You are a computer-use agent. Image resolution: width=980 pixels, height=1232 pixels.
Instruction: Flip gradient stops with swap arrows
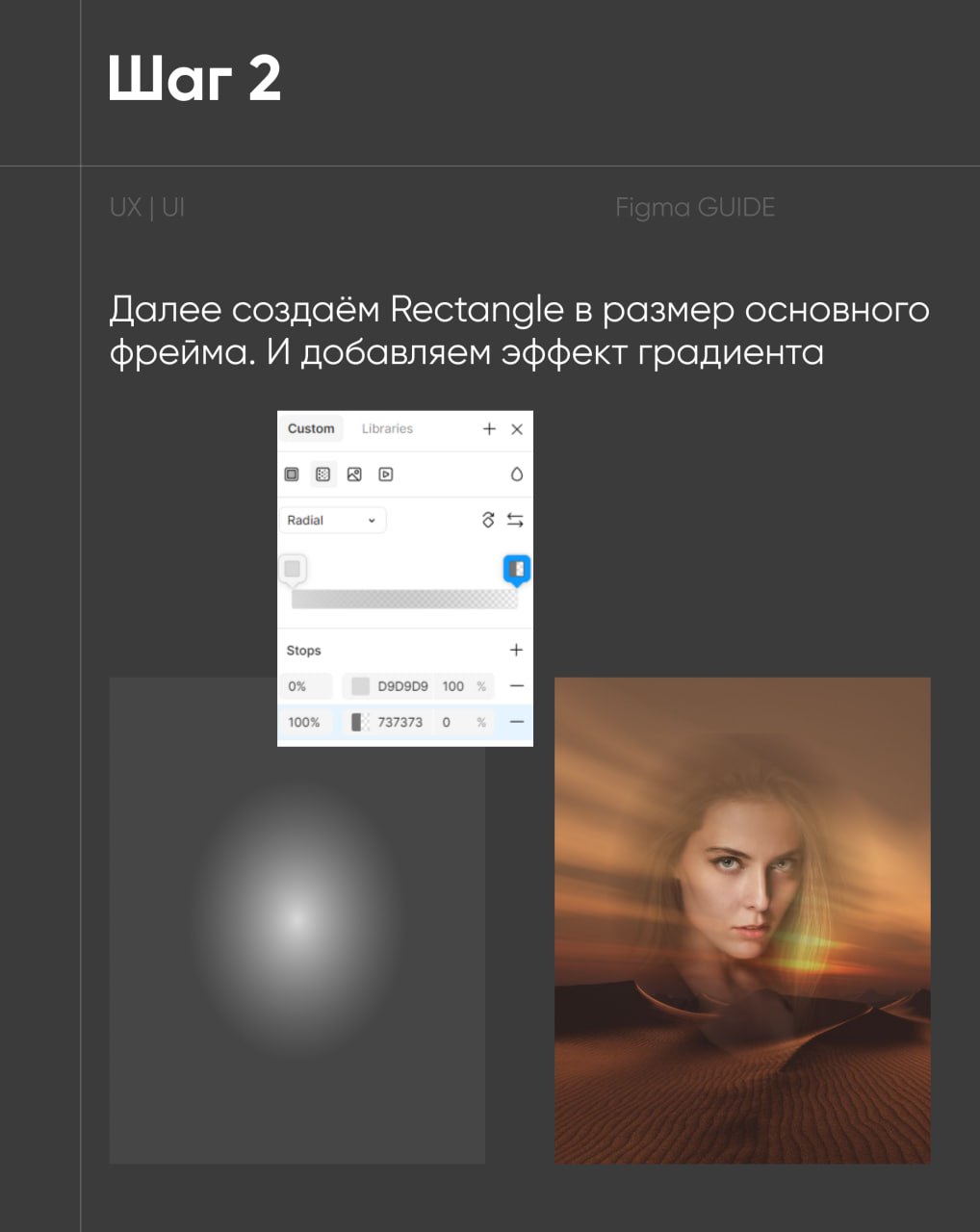click(x=515, y=520)
